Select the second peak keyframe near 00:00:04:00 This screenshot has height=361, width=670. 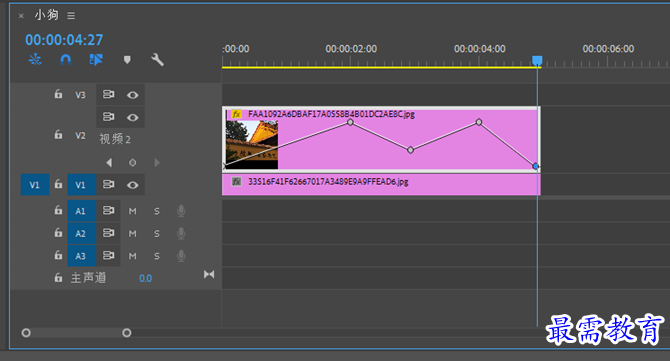[x=479, y=122]
